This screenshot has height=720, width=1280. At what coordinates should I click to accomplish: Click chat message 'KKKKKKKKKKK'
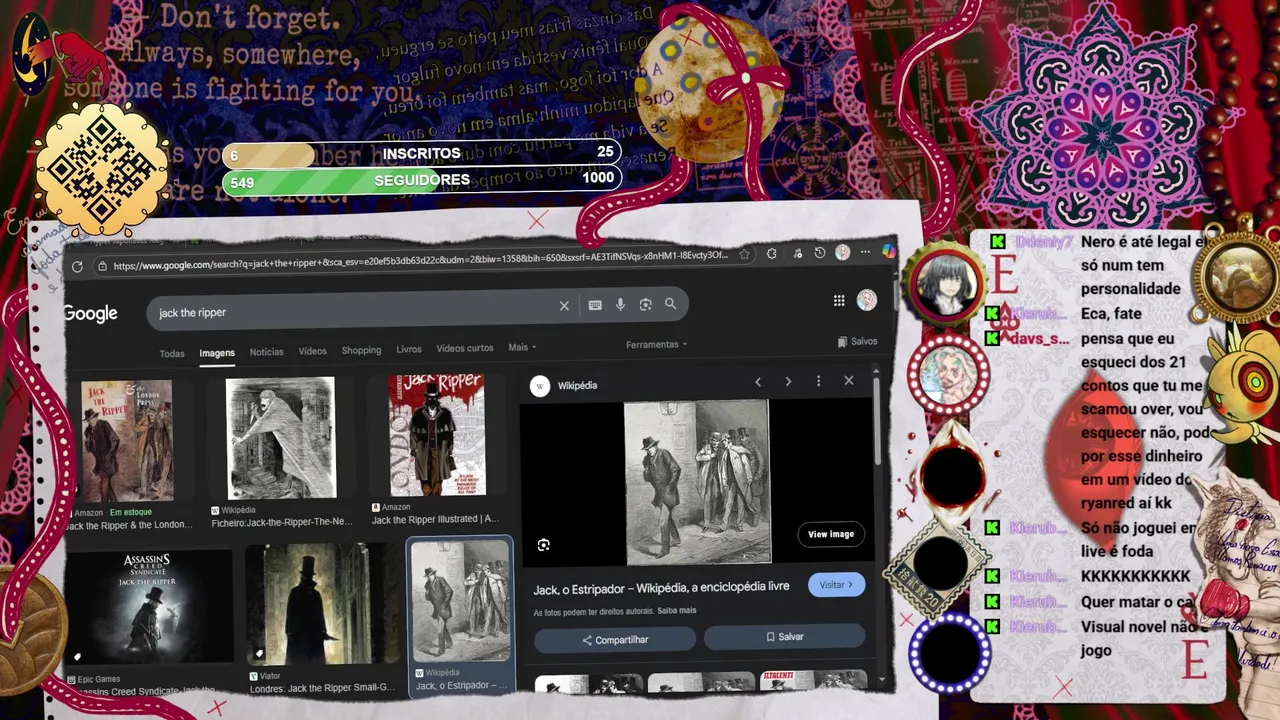point(1136,576)
